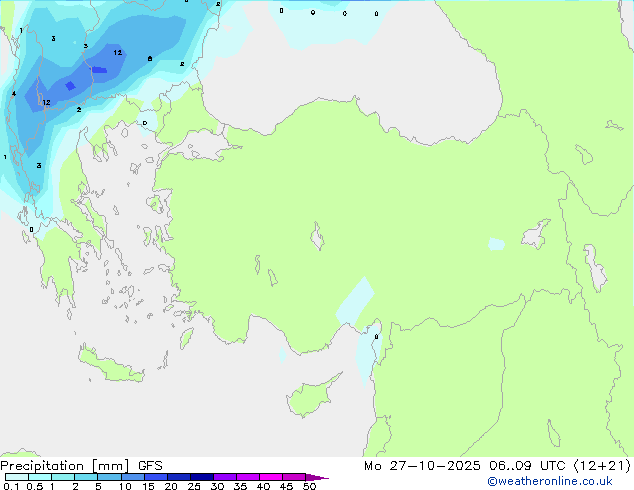Click the '0.1' legend scale label
Screen dimensions: 634x490
(x=11, y=486)
